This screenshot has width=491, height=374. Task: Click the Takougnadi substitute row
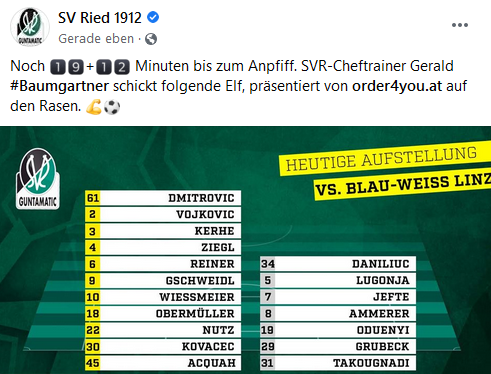[x=338, y=363]
